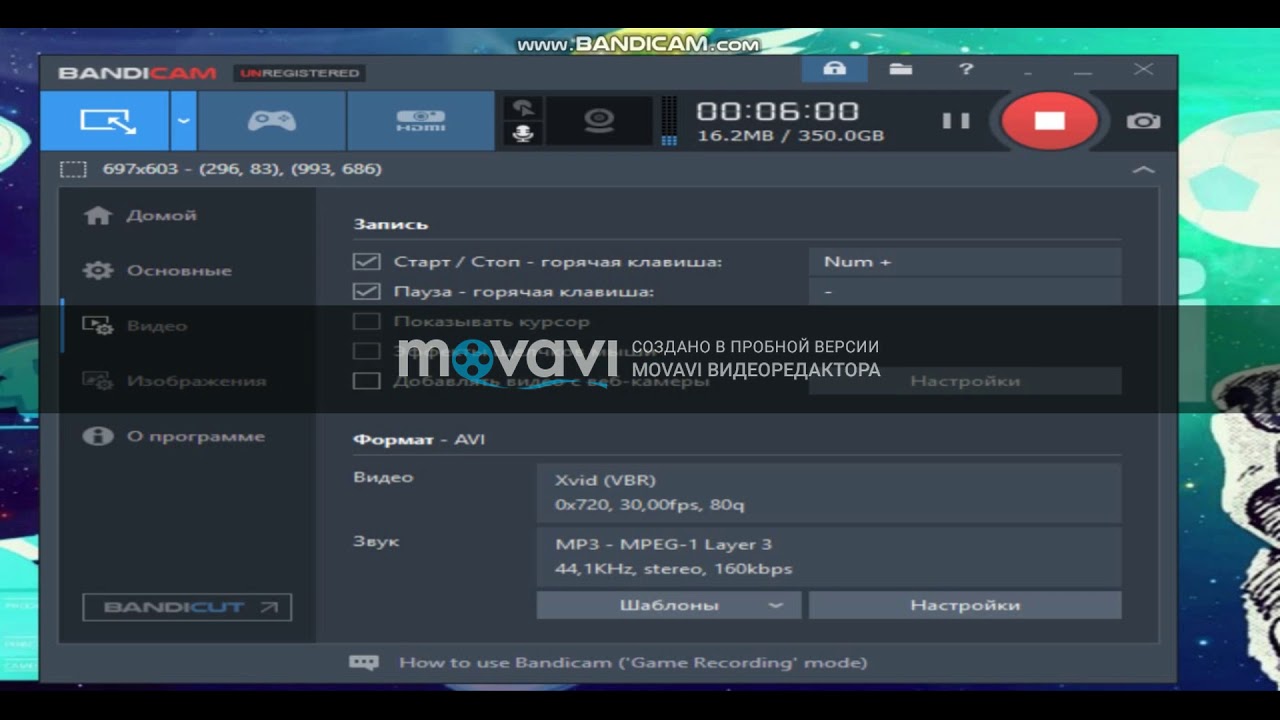Toggle the Пауза hotkey checkbox
The height and width of the screenshot is (720, 1280).
tap(367, 292)
